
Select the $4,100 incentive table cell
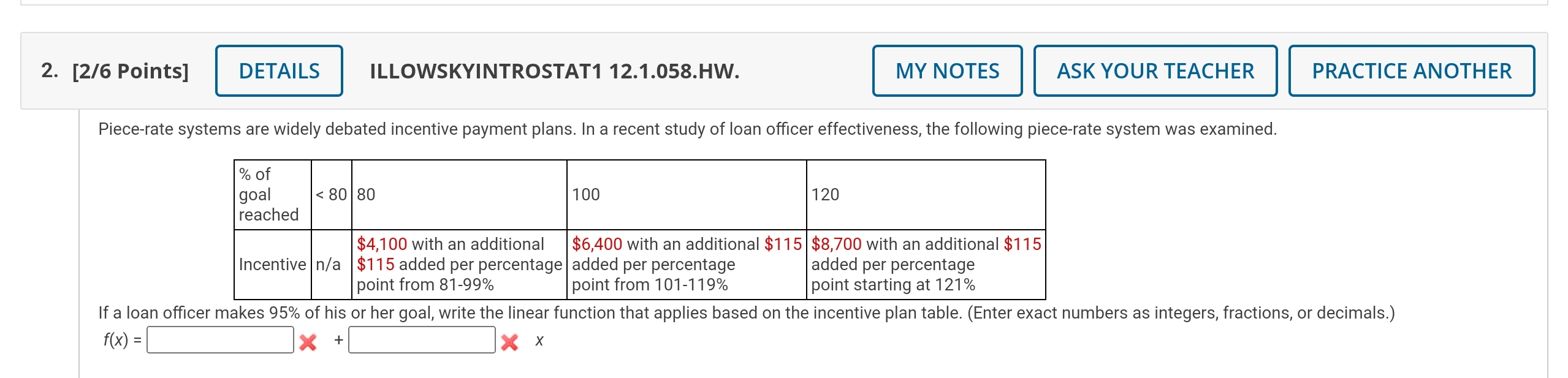tap(459, 263)
